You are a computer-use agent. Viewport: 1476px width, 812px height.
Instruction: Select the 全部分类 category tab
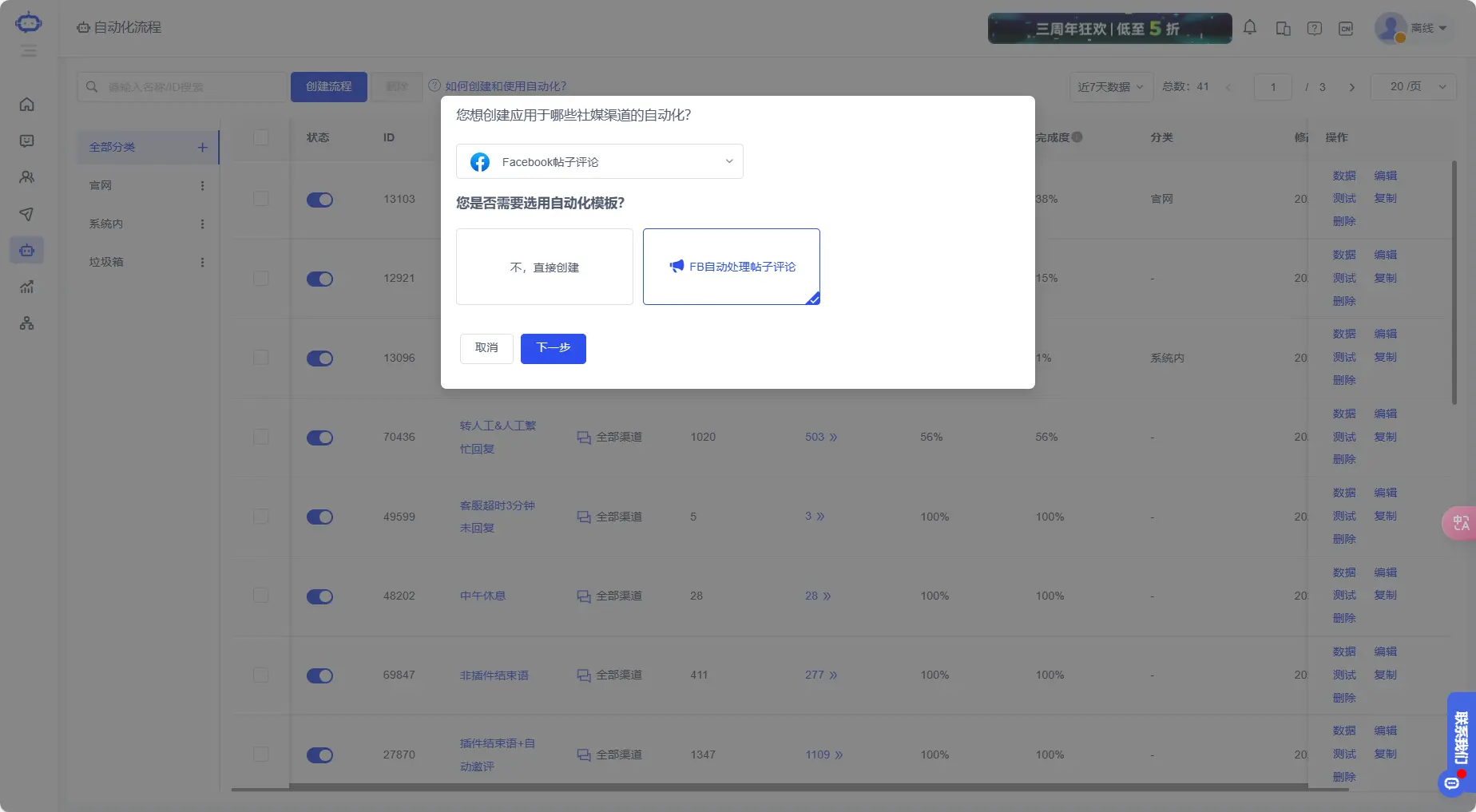click(x=112, y=147)
